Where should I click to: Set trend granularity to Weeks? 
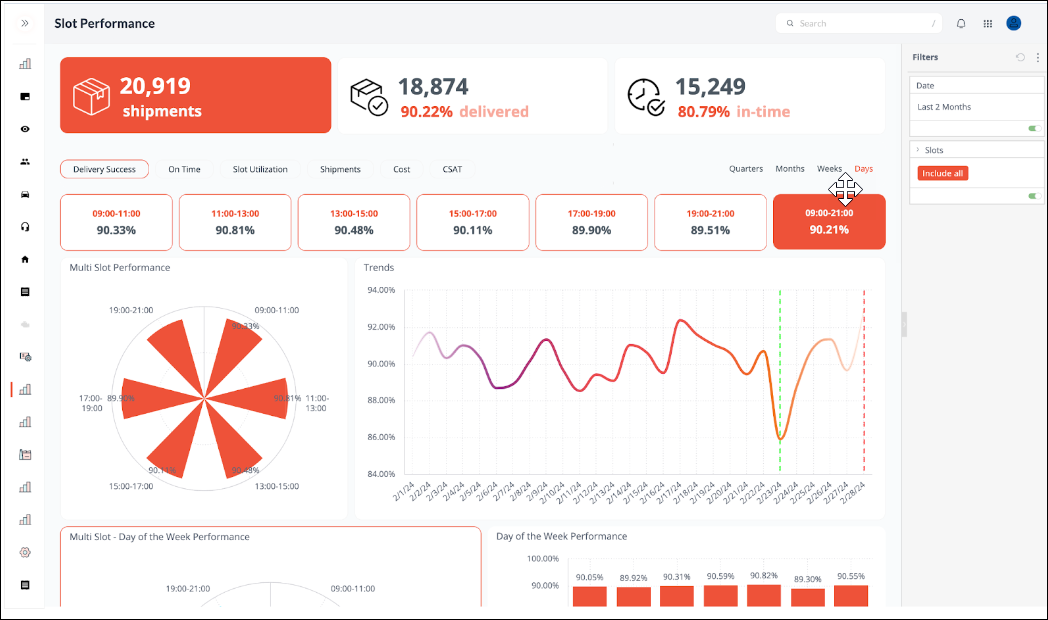(x=829, y=169)
